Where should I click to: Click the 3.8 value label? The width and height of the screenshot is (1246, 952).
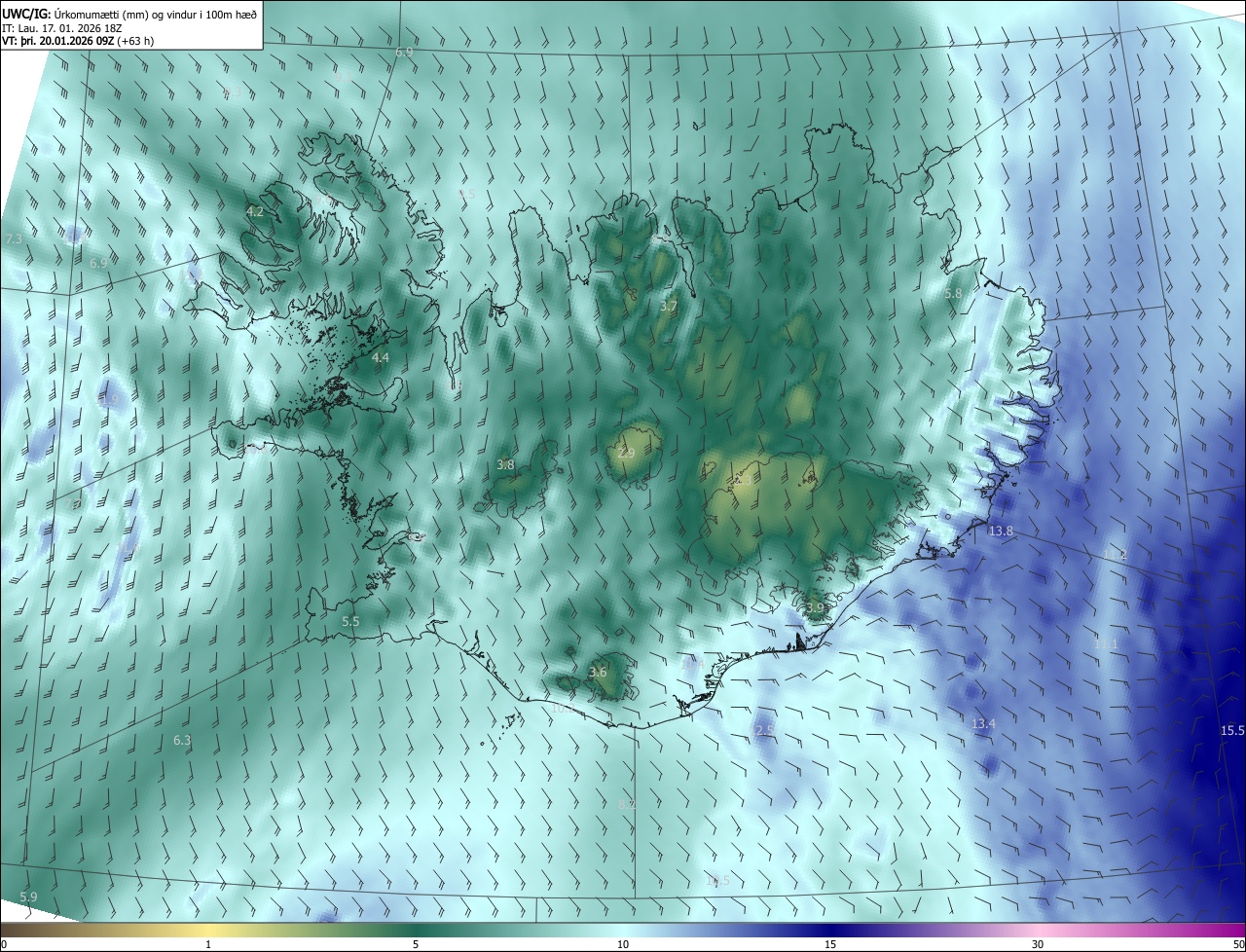pyautogui.click(x=505, y=464)
